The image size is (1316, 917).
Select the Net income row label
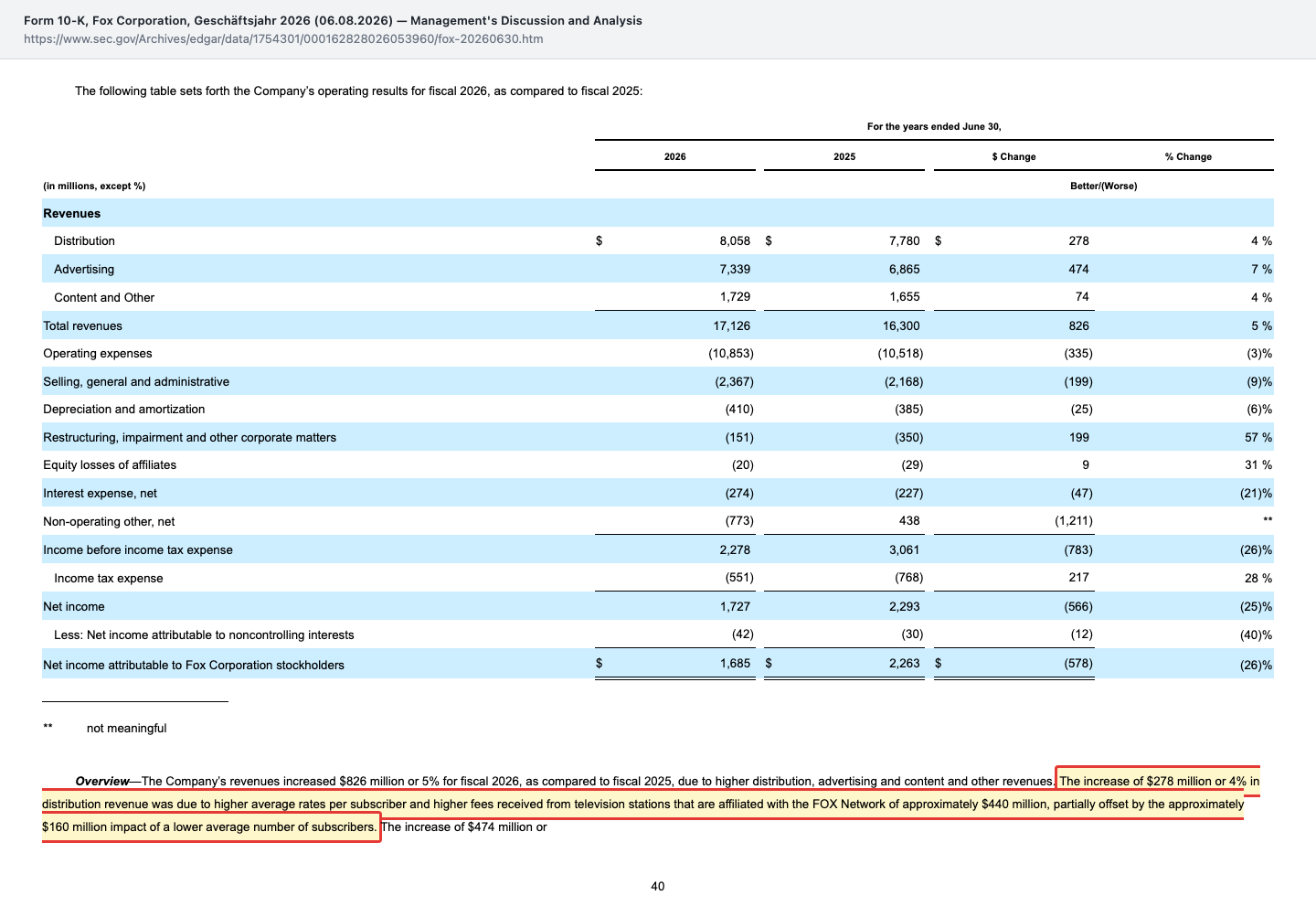point(74,607)
